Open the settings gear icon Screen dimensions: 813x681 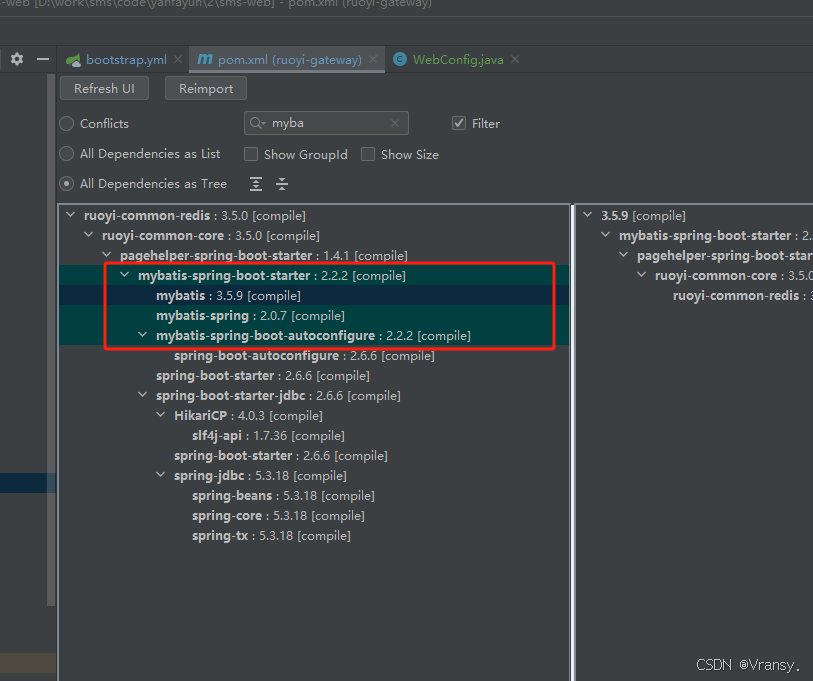[x=16, y=59]
